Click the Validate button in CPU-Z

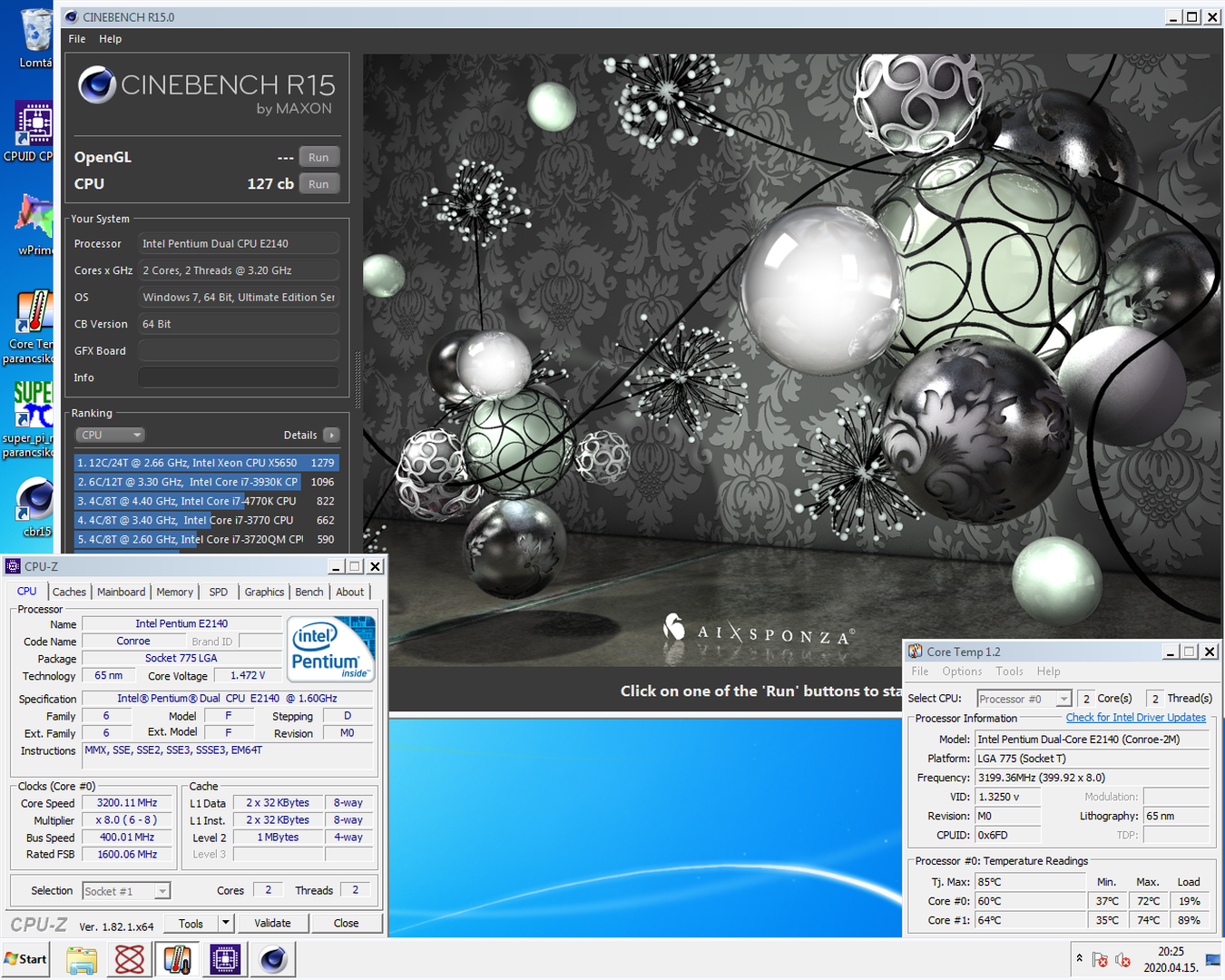272,923
